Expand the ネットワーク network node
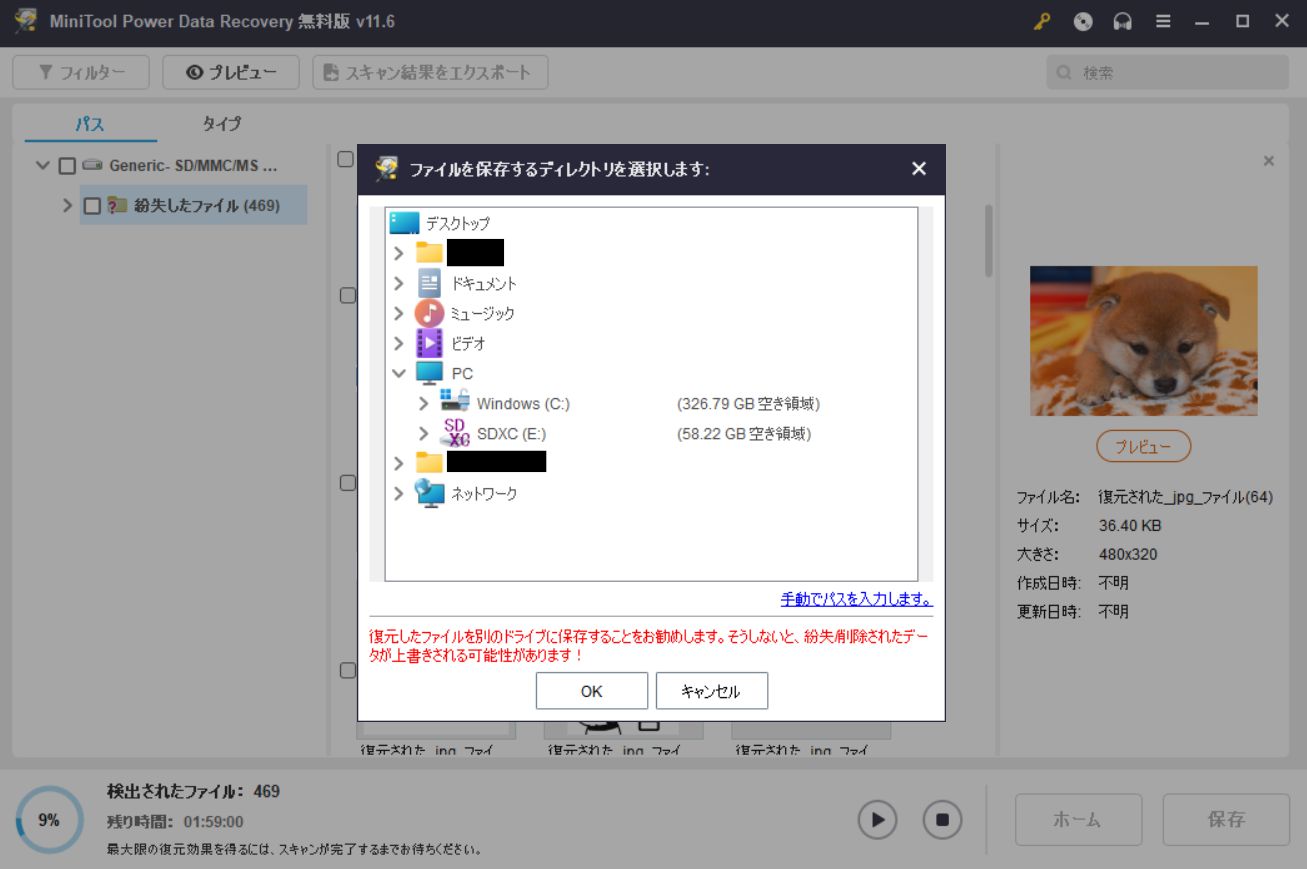This screenshot has width=1307, height=869. tap(399, 493)
